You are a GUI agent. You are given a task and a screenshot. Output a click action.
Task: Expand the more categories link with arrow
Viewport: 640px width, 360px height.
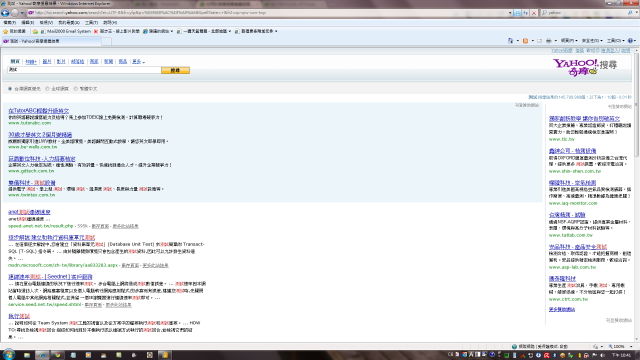138,61
